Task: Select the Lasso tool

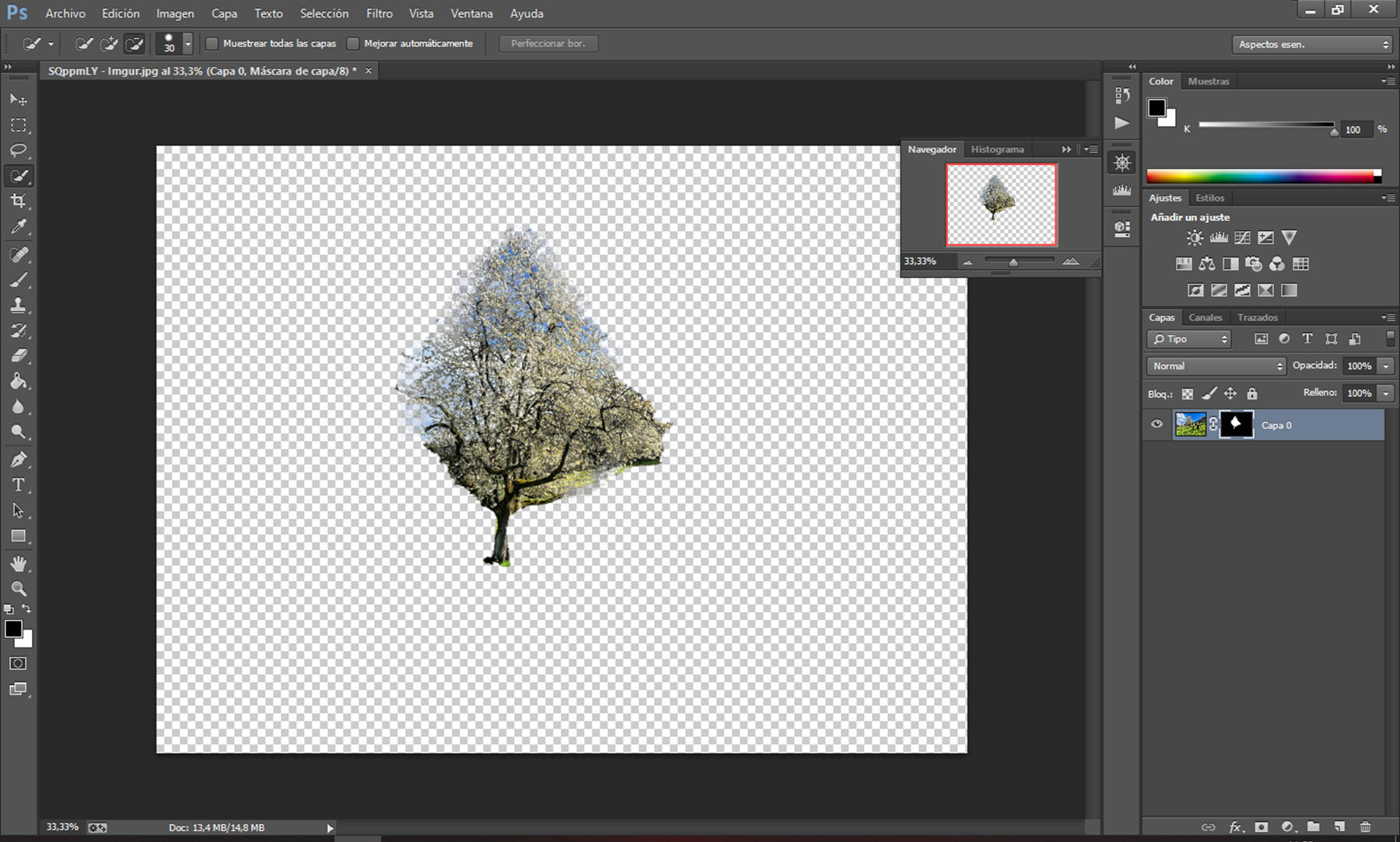Action: tap(19, 150)
